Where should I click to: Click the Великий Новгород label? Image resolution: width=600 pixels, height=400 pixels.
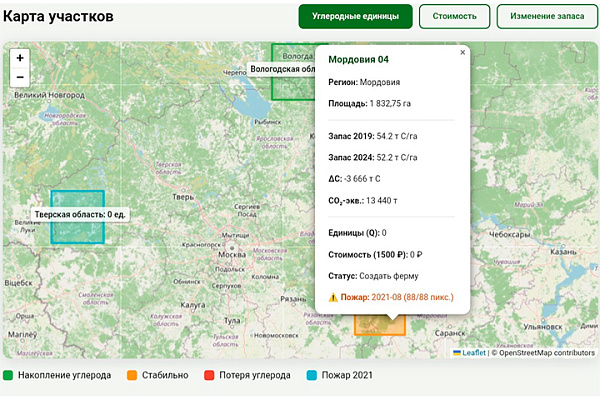click(49, 95)
